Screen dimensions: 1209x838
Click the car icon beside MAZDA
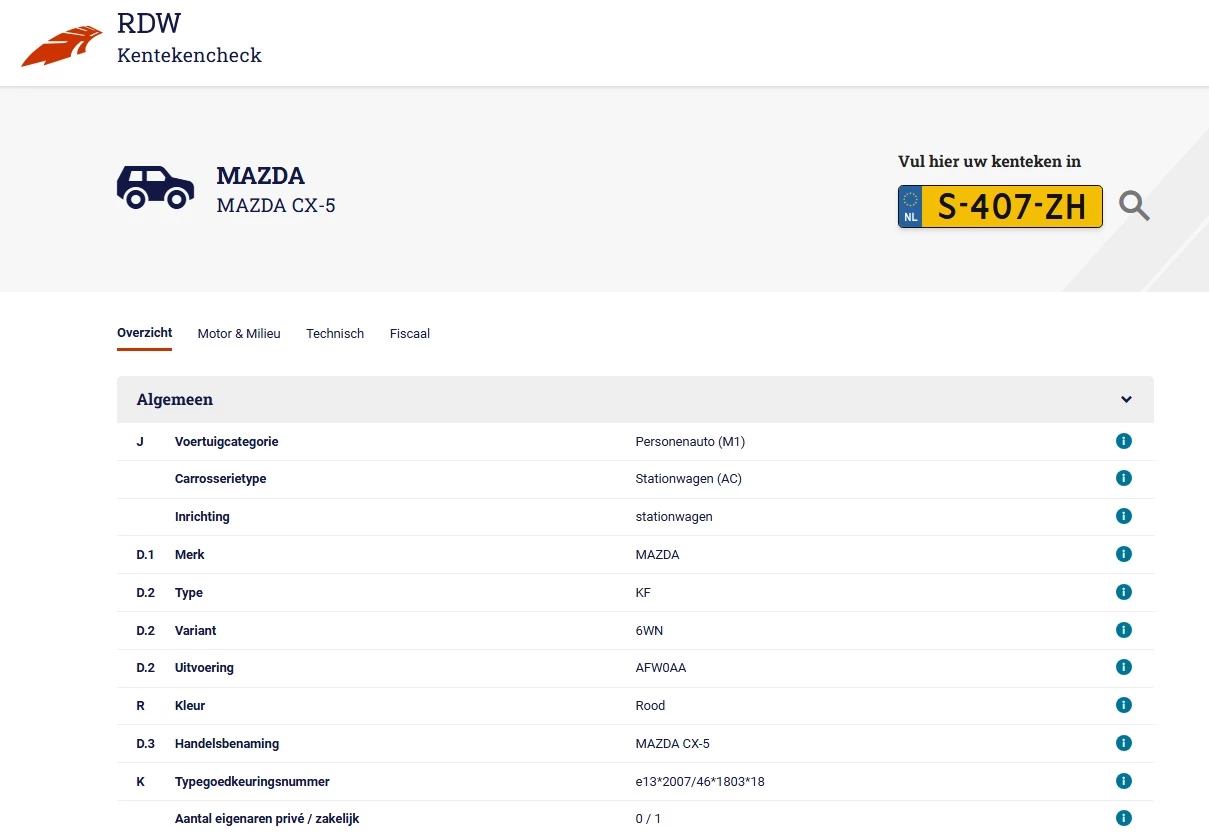click(155, 187)
